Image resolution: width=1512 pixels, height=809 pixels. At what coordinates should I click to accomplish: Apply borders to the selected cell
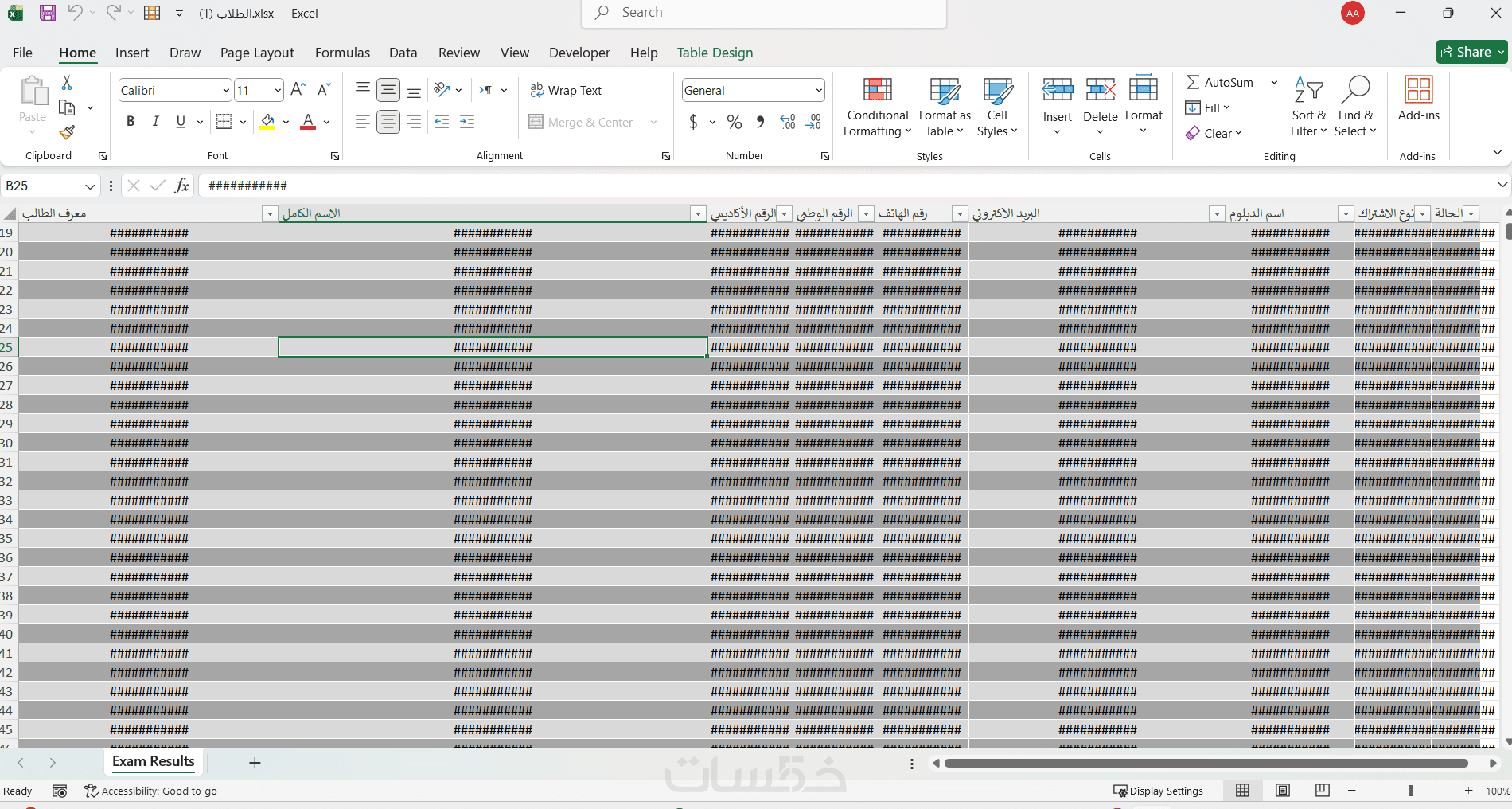pyautogui.click(x=224, y=122)
